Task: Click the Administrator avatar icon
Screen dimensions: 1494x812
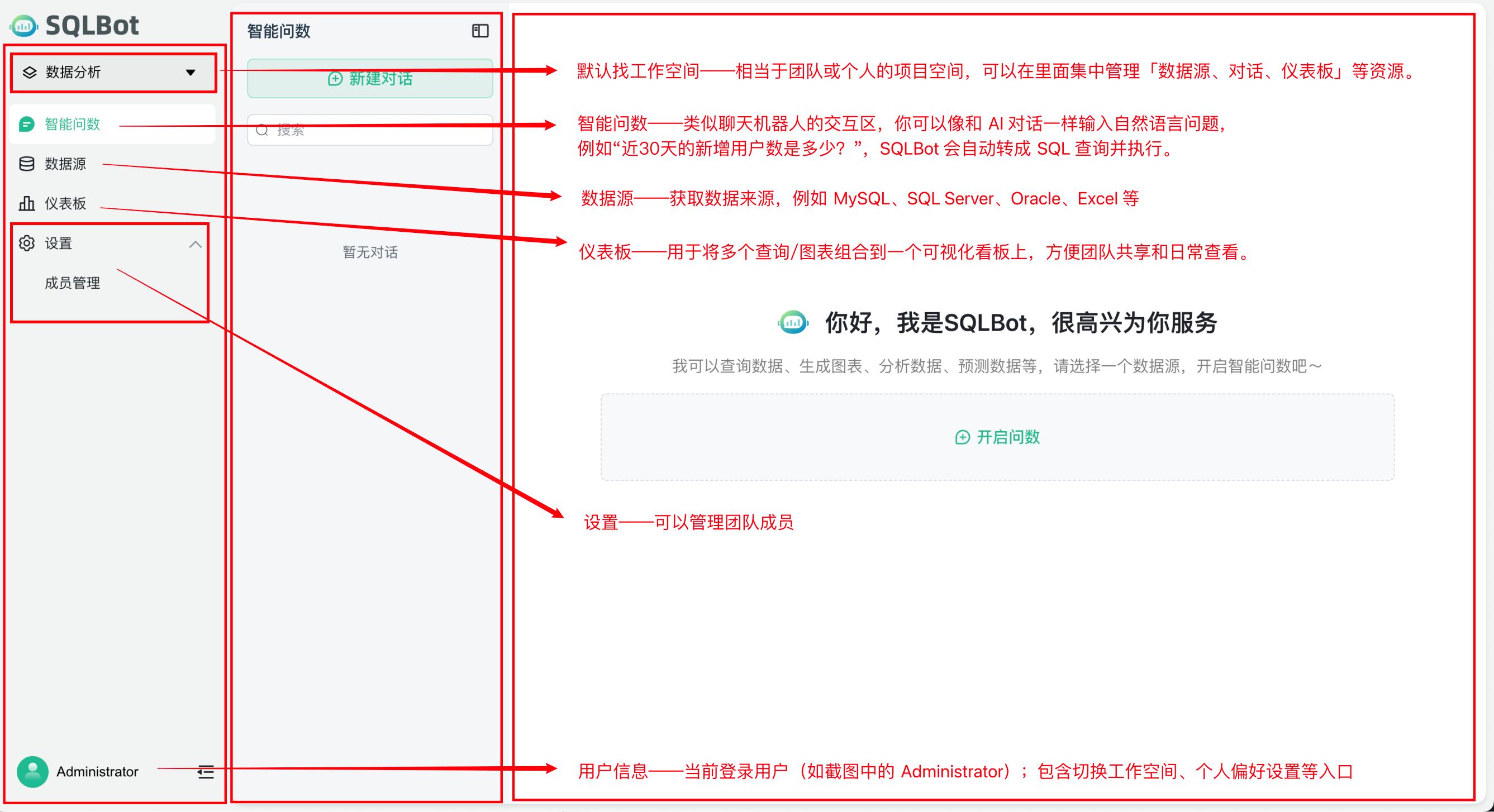Action: (32, 772)
